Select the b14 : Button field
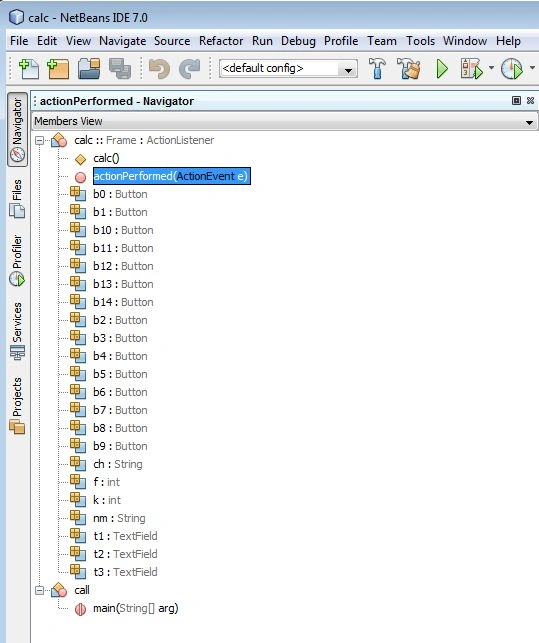The height and width of the screenshot is (643, 539). pos(123,303)
